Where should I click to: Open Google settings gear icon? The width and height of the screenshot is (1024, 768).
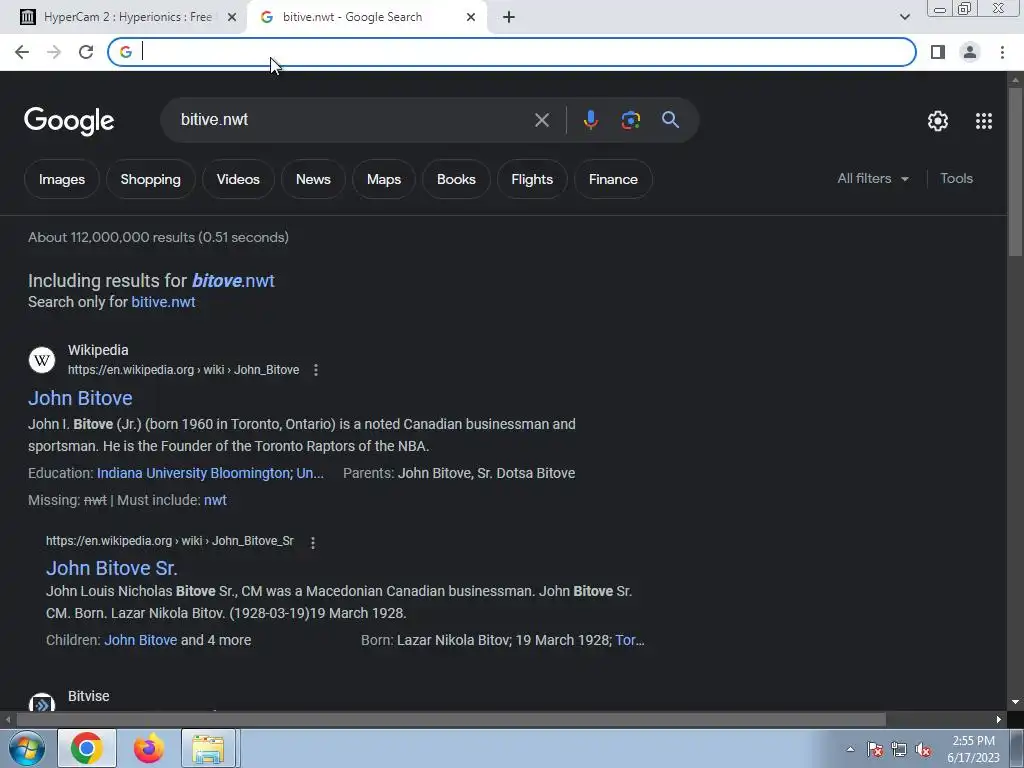(x=938, y=121)
